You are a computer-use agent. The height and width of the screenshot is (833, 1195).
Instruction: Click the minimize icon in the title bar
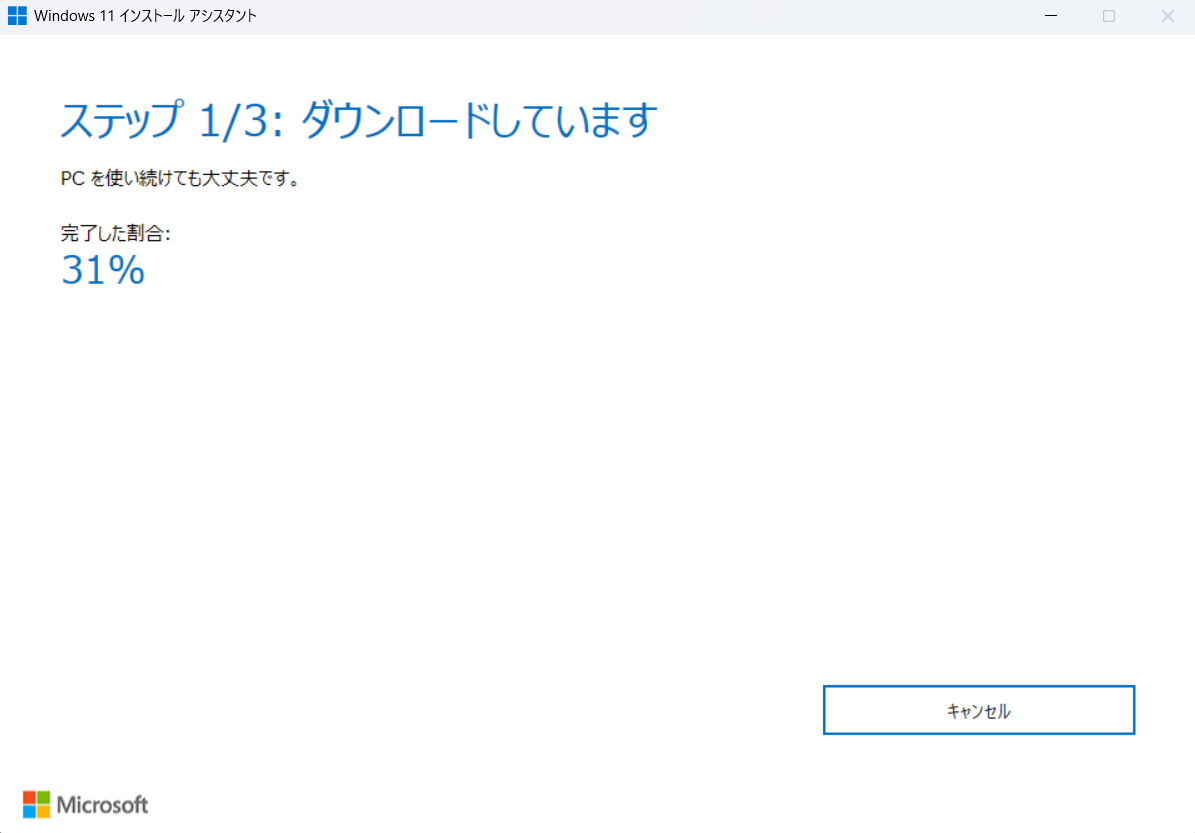click(x=1050, y=16)
